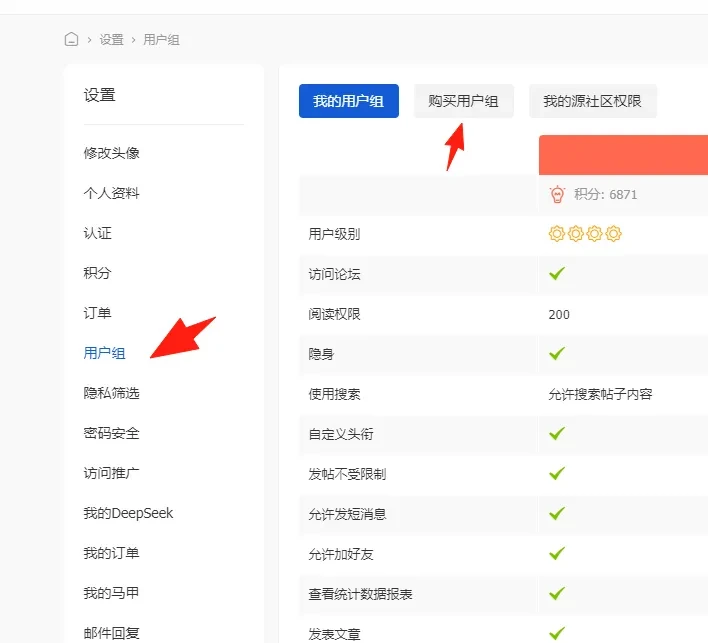Screen dimensions: 708x643
Task: Click the green checkmark for 自定义头衔
Action: pos(557,434)
